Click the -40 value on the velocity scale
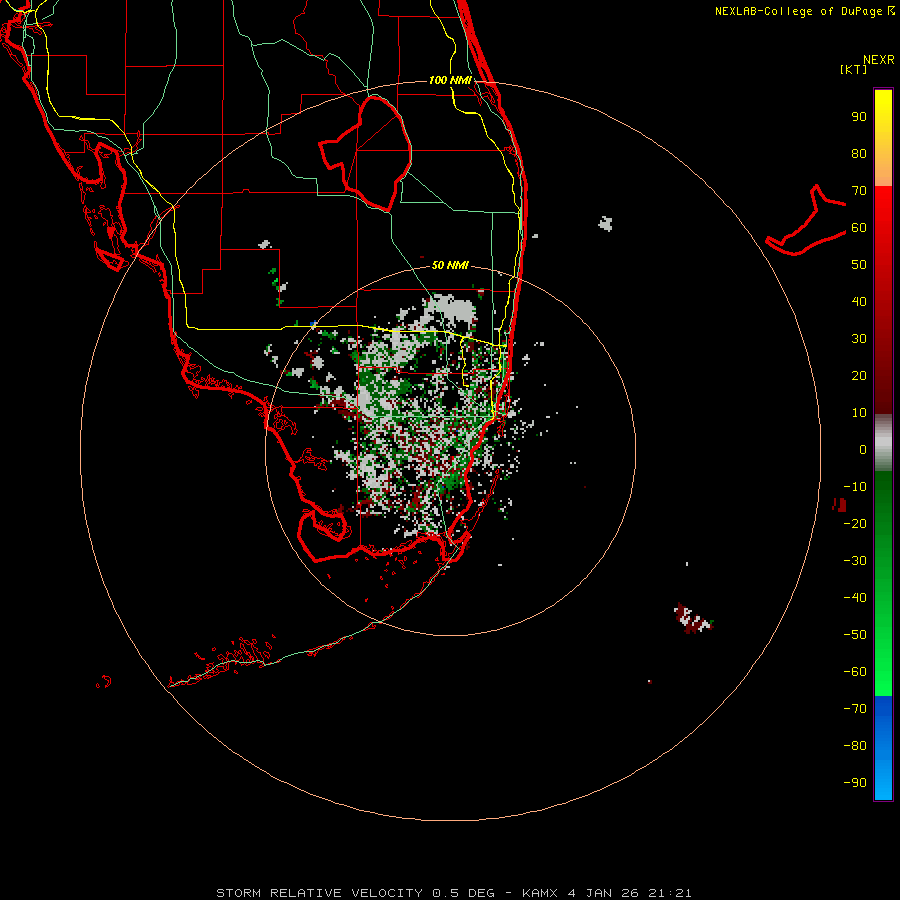Image resolution: width=900 pixels, height=900 pixels. coord(855,598)
